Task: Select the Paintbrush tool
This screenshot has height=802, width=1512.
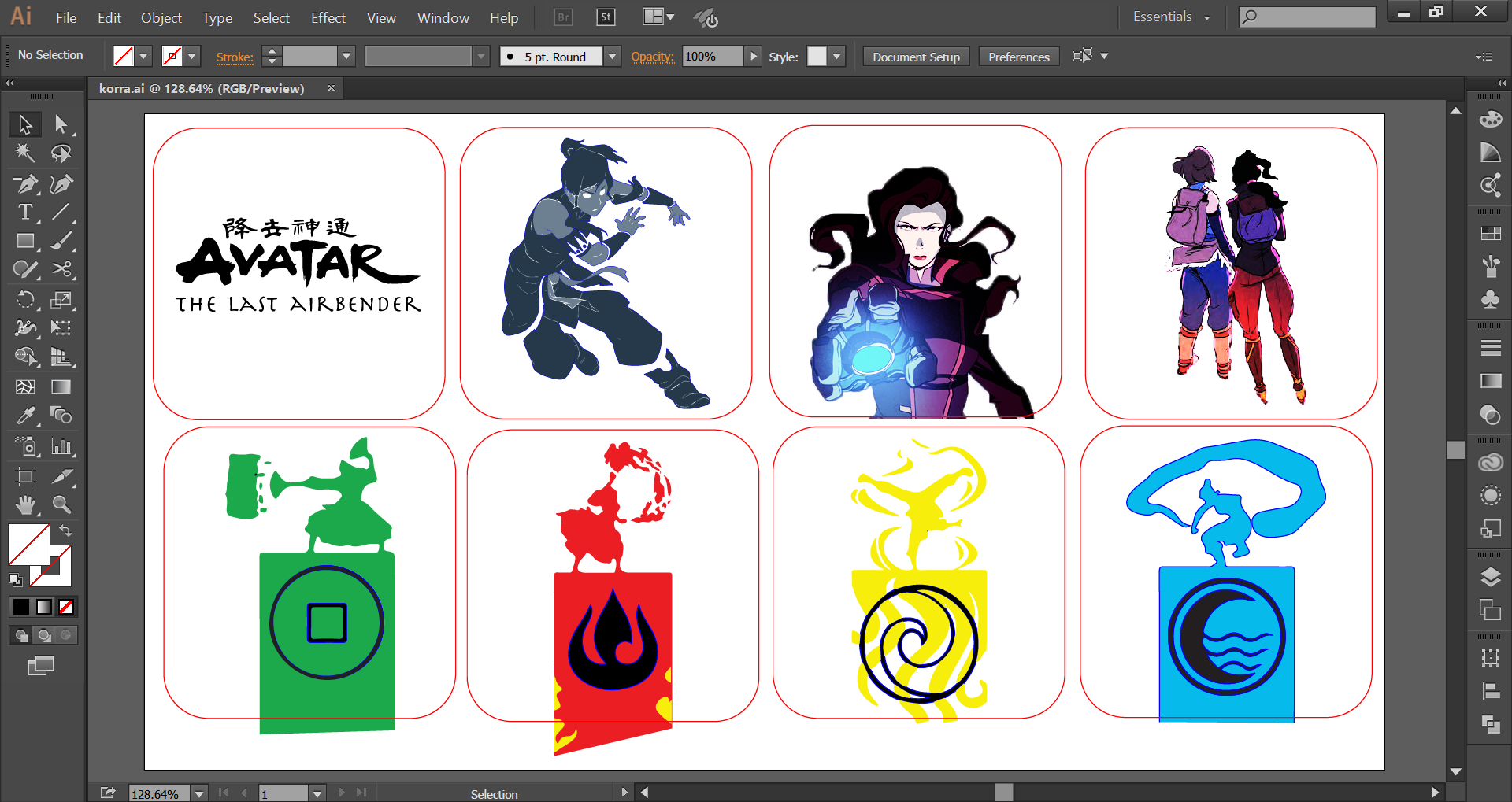Action: 61,241
